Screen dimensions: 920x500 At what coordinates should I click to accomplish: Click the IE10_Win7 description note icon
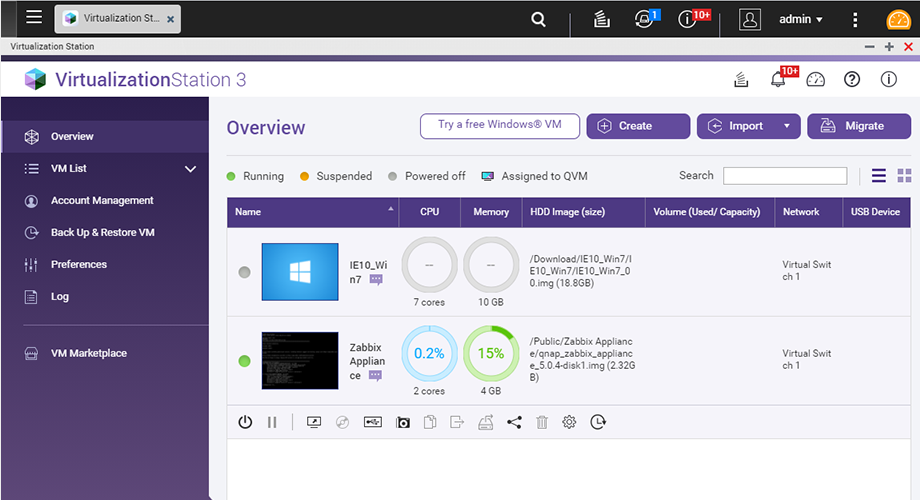(x=376, y=280)
